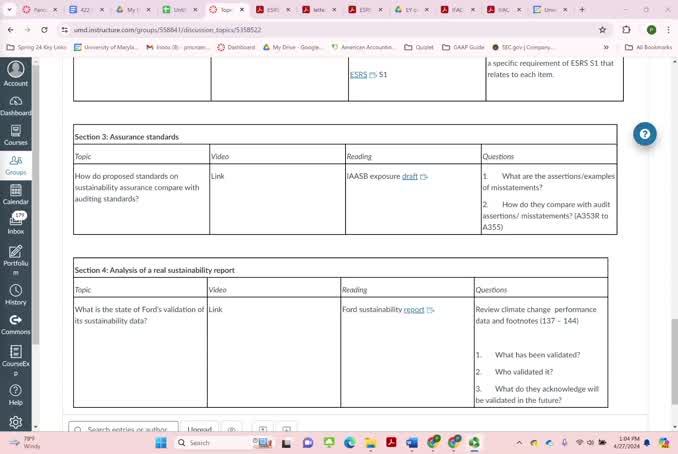Focus the Search entries or author field
The width and height of the screenshot is (678, 454).
pos(125,429)
